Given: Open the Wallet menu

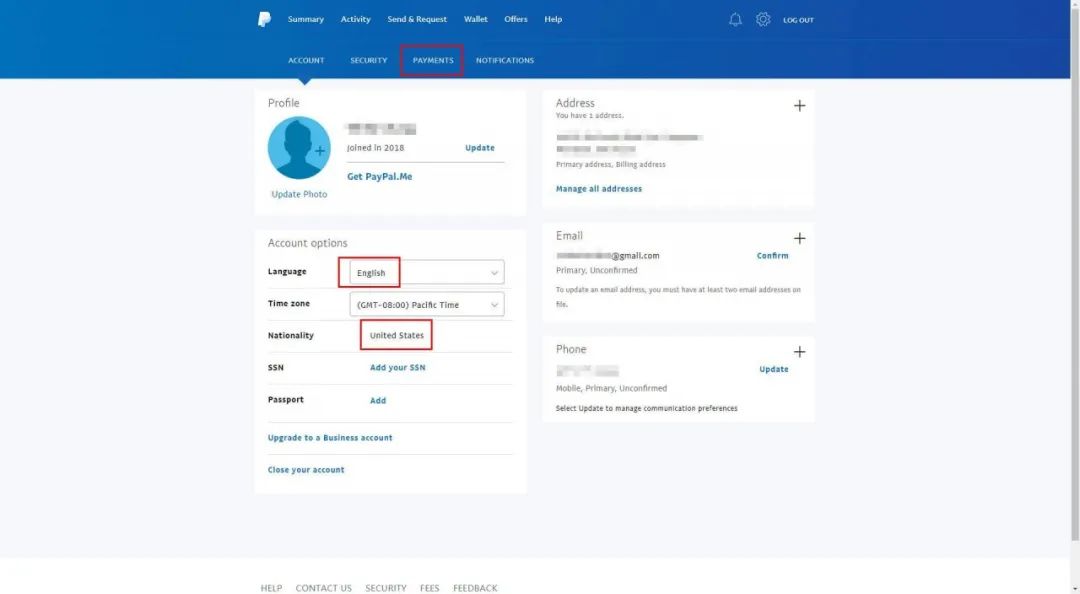Looking at the screenshot, I should pos(475,18).
